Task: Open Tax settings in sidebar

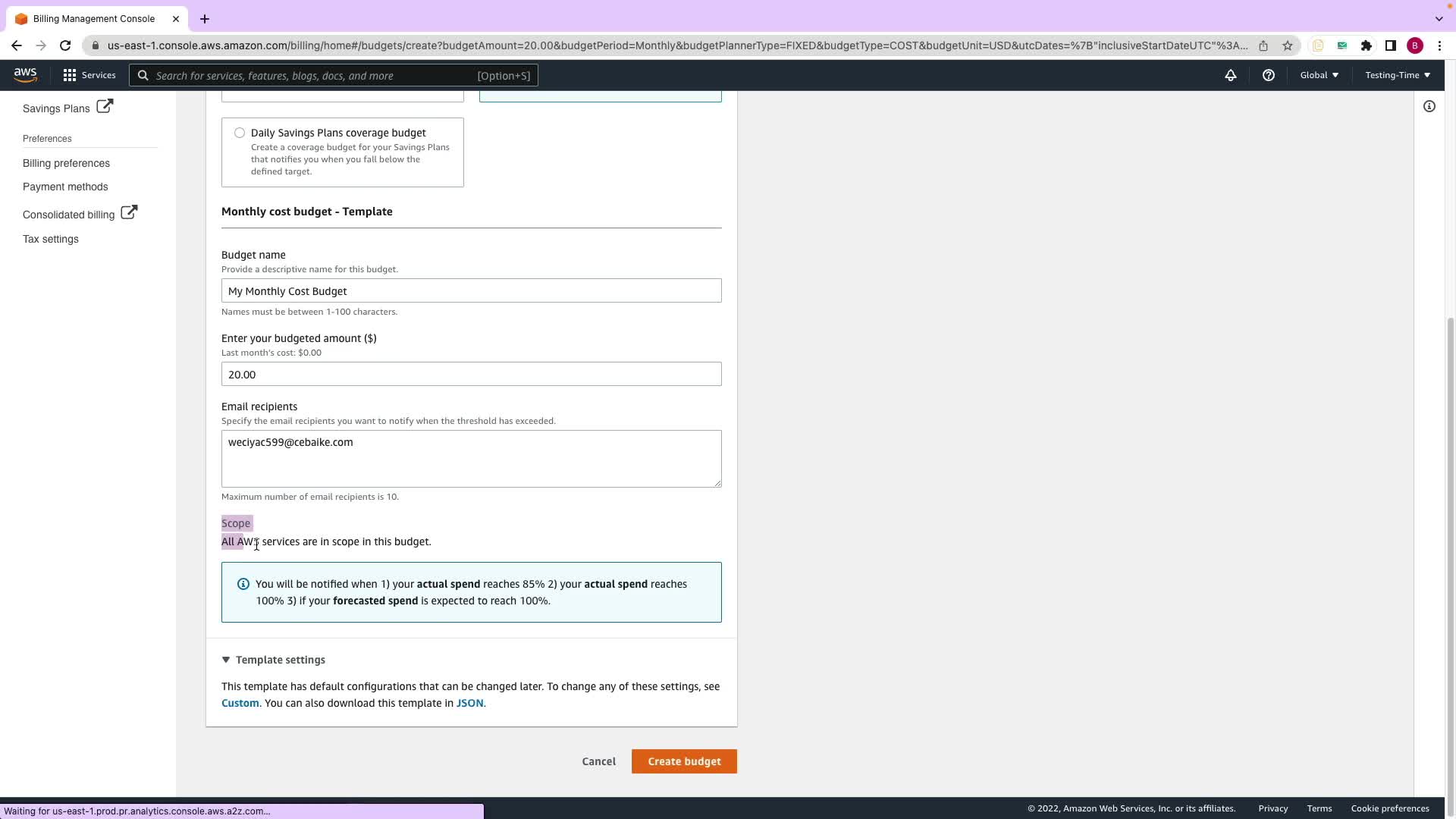Action: [x=51, y=239]
